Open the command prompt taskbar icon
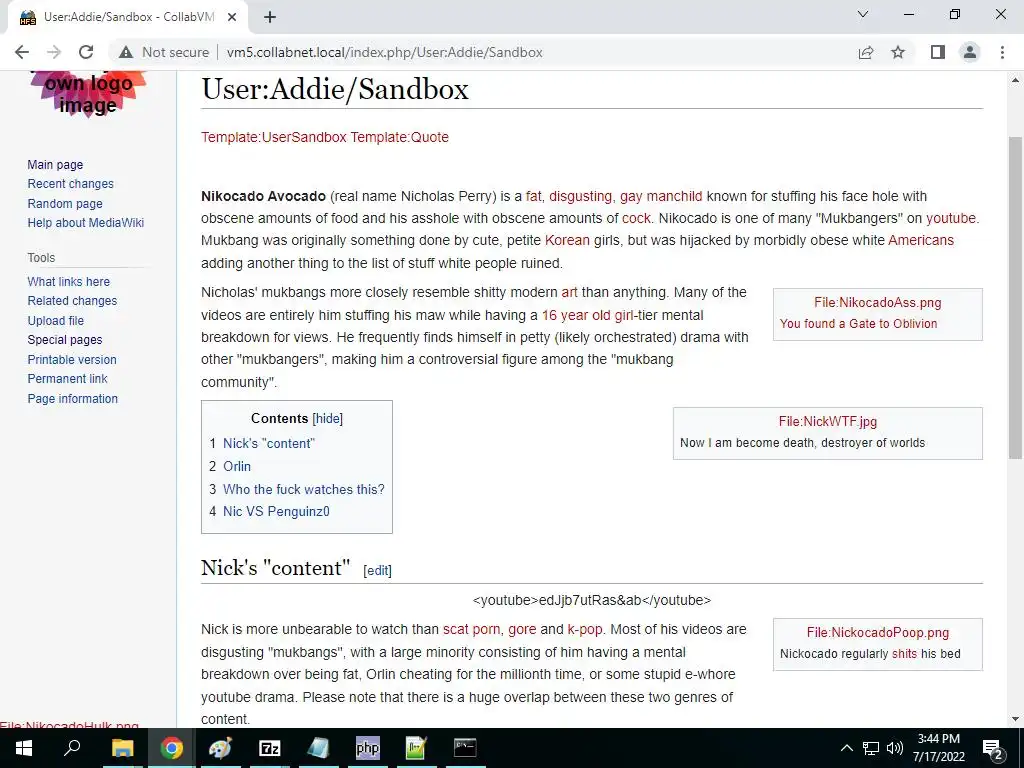The image size is (1024, 768). [x=465, y=748]
